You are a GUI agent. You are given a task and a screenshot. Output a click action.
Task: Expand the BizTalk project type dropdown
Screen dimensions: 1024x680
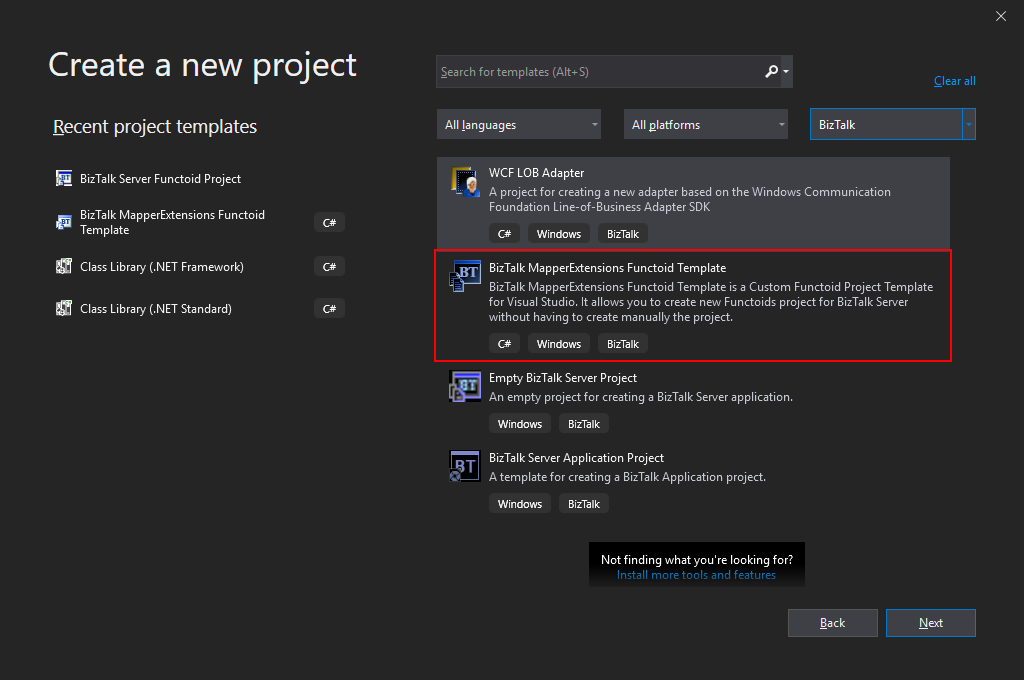pyautogui.click(x=968, y=125)
